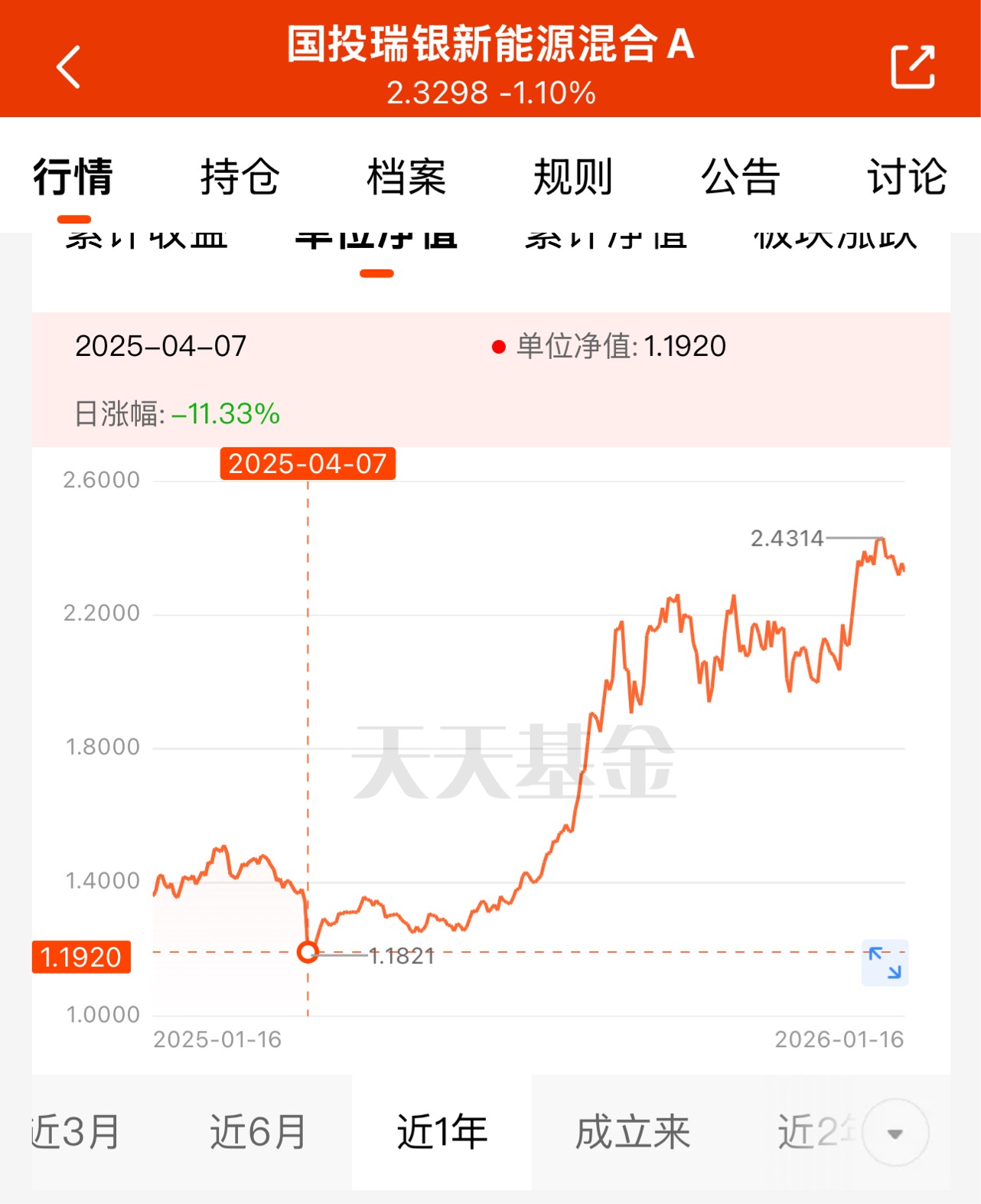The width and height of the screenshot is (981, 1204).
Task: Select the 单位净值 chart sub-tab
Action: pyautogui.click(x=376, y=240)
